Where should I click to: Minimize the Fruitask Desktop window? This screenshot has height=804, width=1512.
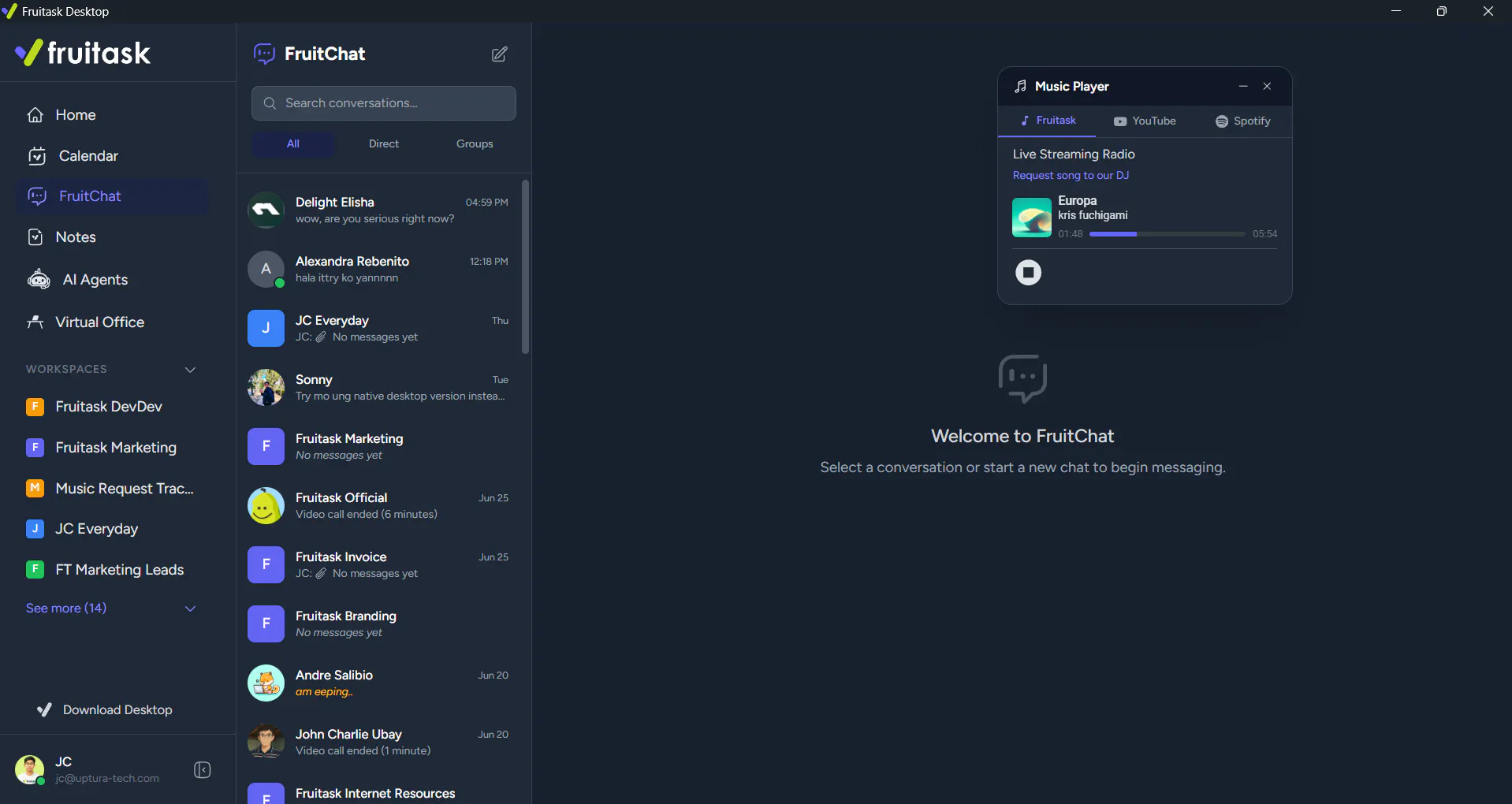click(x=1396, y=11)
